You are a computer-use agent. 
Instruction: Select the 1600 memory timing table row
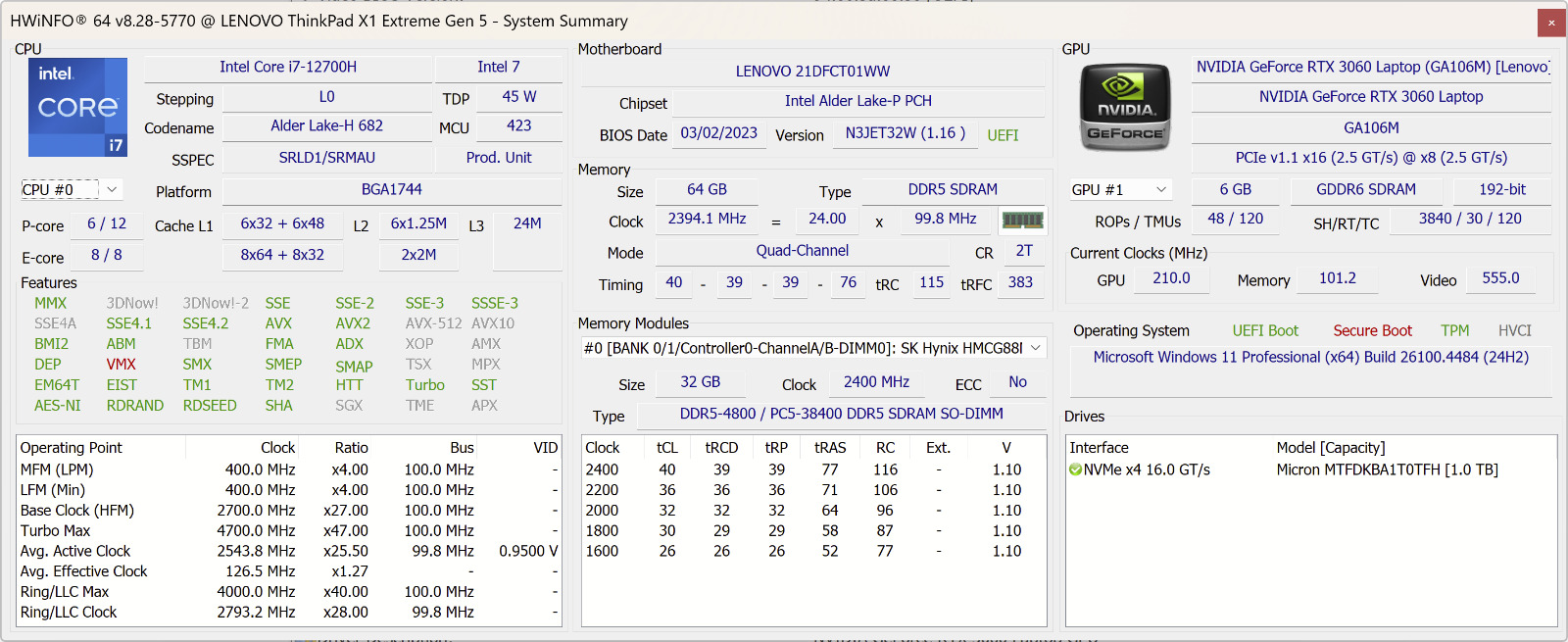click(813, 551)
